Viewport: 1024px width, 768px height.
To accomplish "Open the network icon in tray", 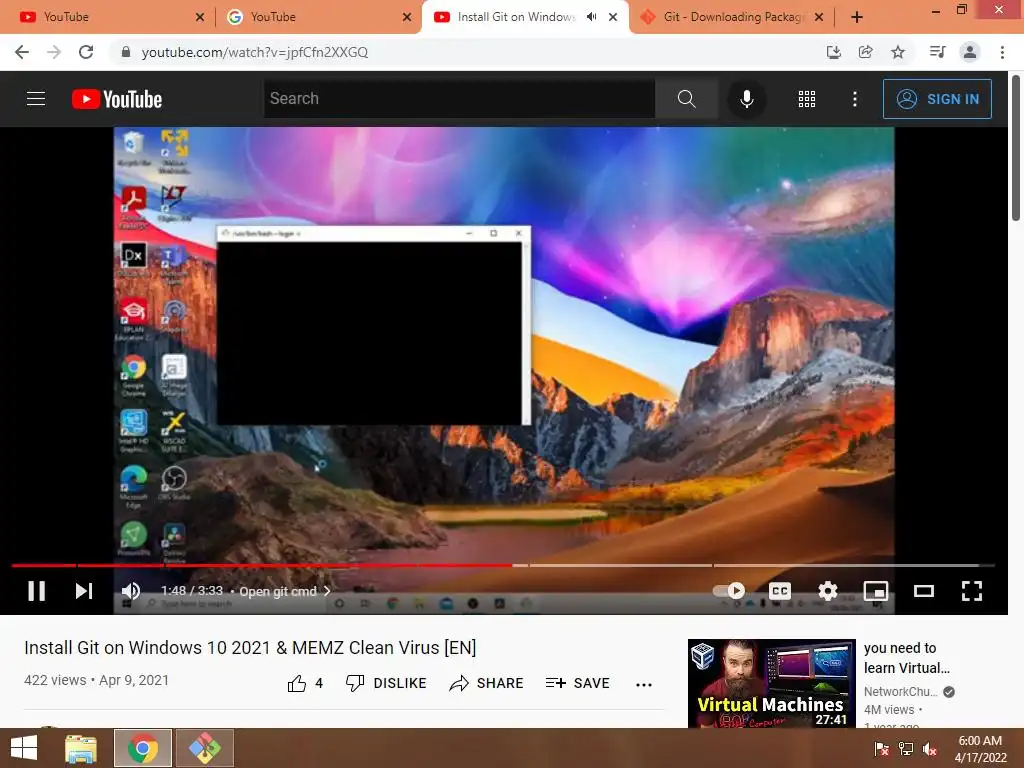I will [906, 749].
